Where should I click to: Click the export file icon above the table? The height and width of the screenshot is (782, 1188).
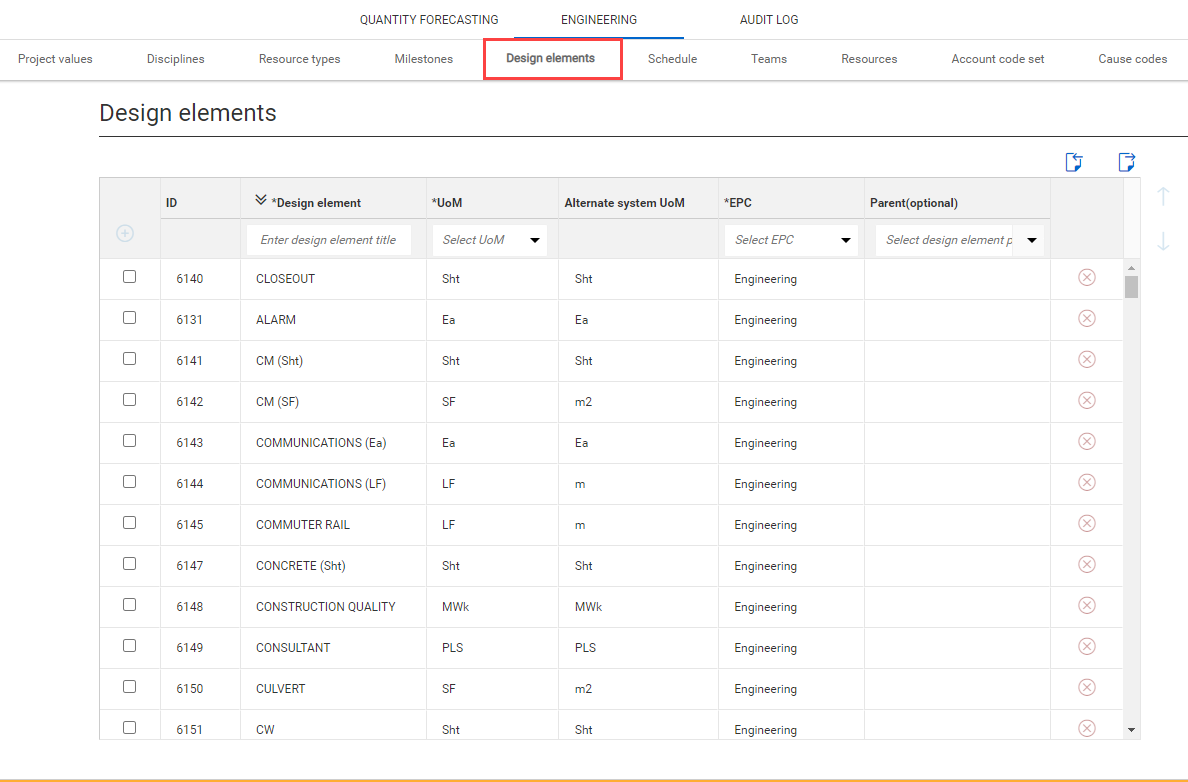[x=1127, y=162]
